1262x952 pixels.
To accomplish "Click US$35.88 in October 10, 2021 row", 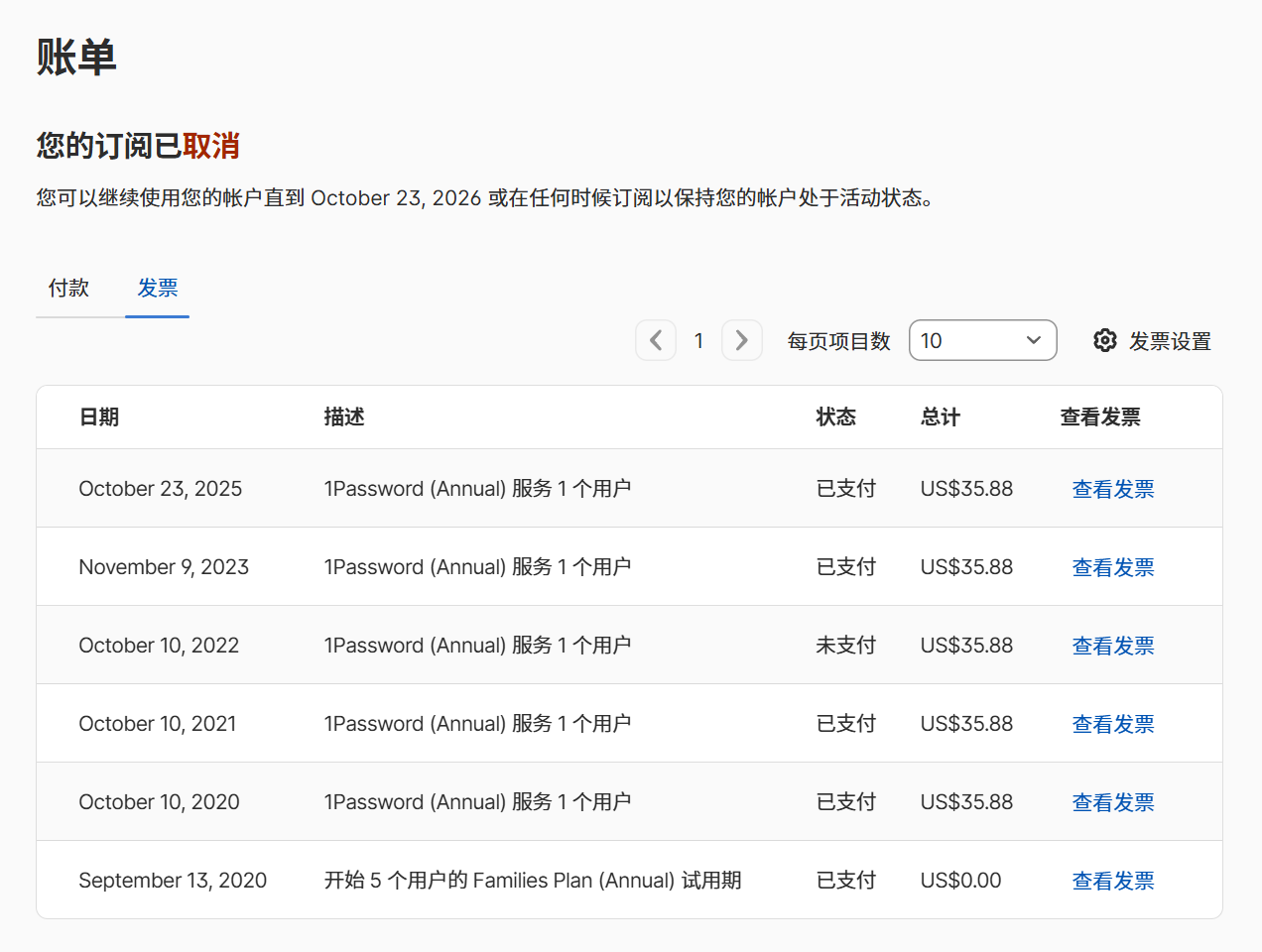I will [966, 724].
